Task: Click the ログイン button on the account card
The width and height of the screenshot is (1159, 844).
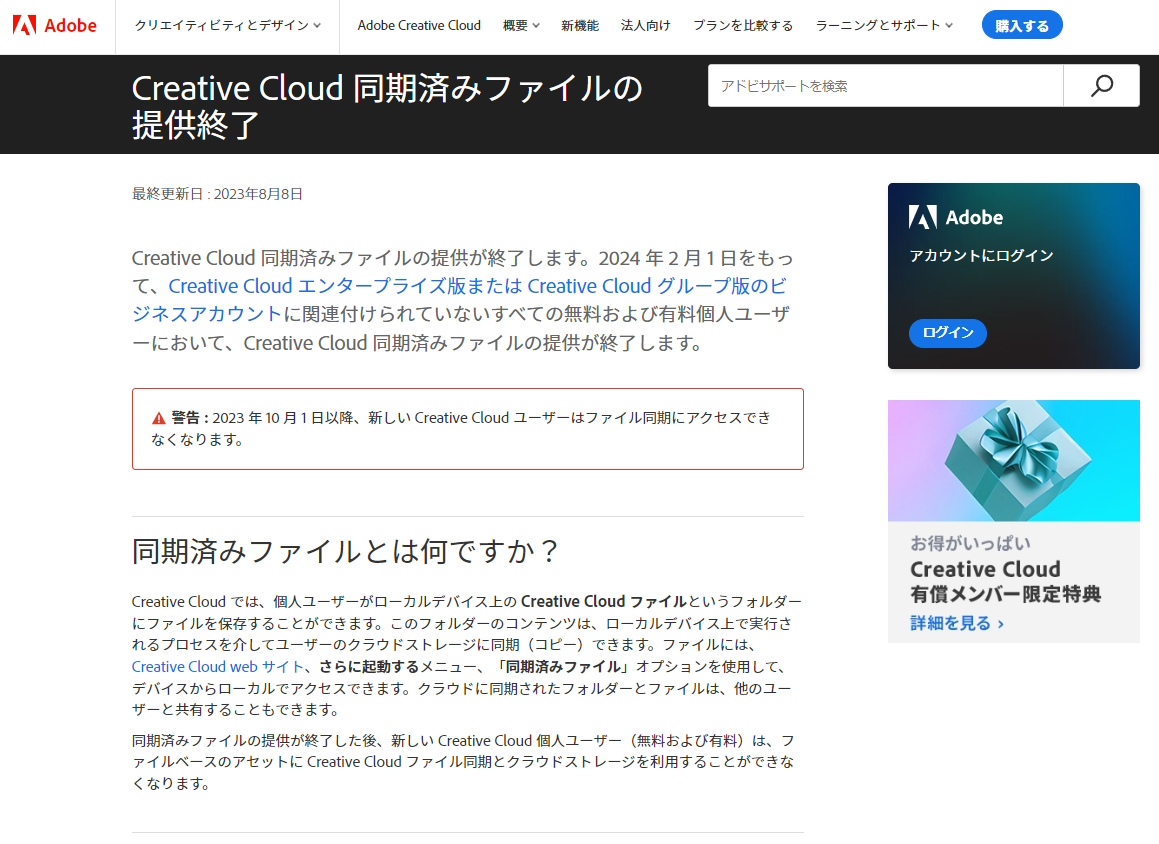Action: point(947,333)
